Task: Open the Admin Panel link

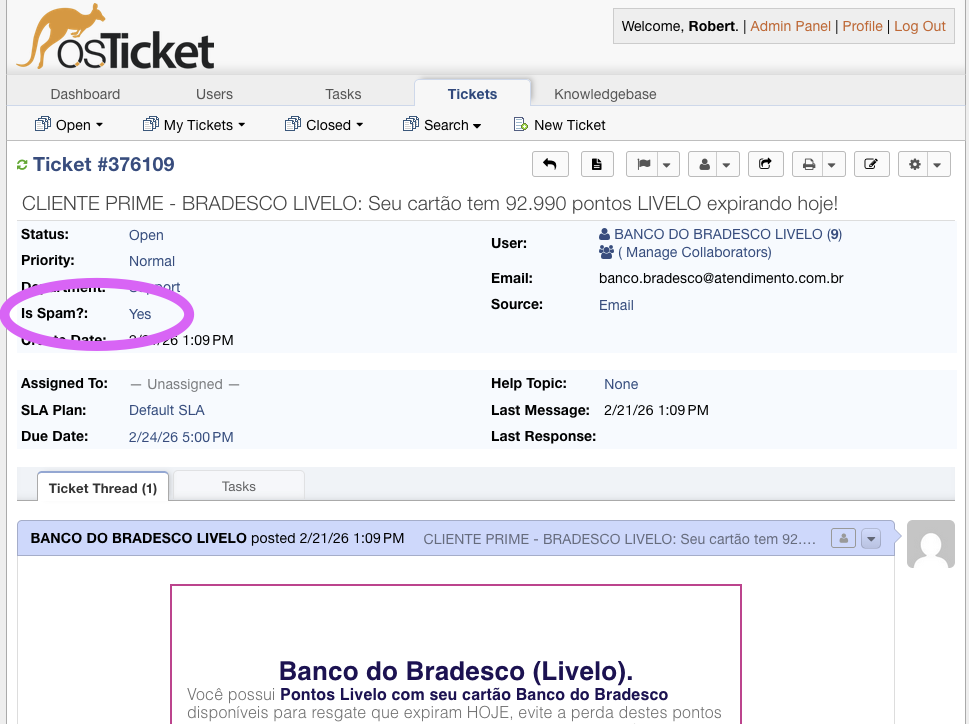Action: pos(790,26)
